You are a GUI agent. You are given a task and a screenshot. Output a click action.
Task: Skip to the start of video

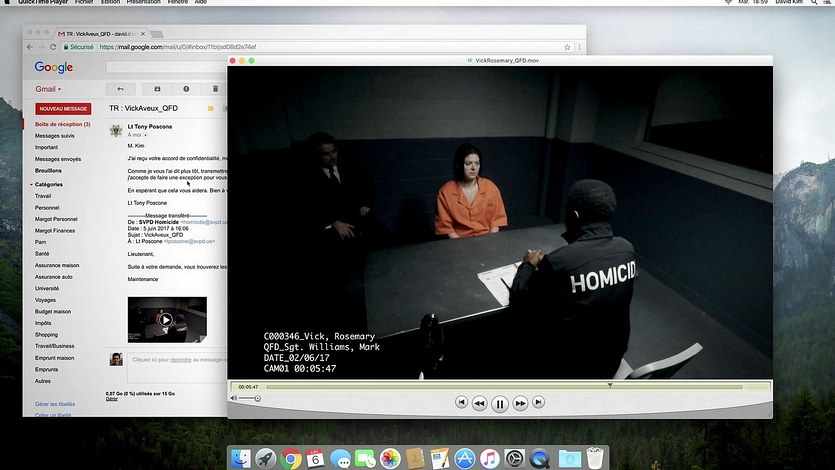click(461, 402)
